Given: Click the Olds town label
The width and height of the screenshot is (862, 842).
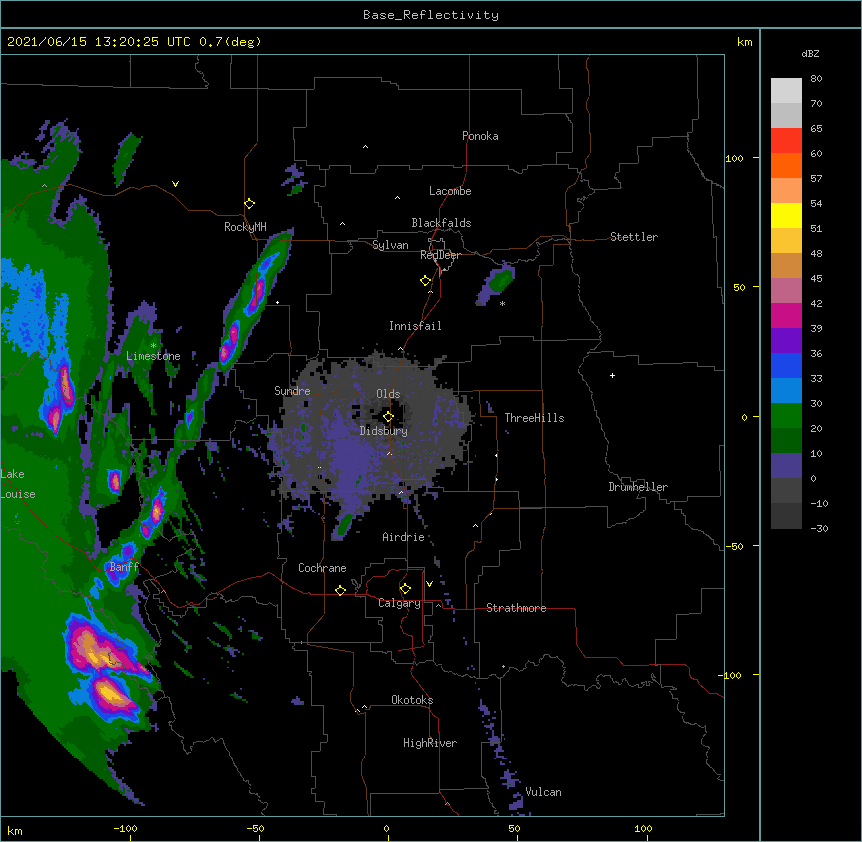Looking at the screenshot, I should (388, 394).
